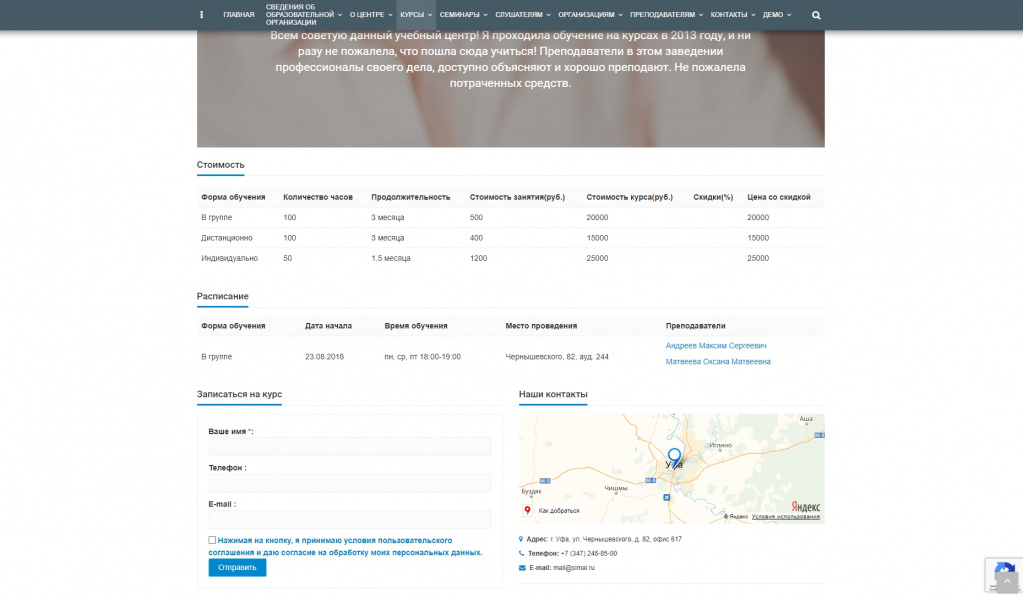1023x597 pixels.
Task: Open the 'Контакты' menu item
Action: click(x=732, y=15)
